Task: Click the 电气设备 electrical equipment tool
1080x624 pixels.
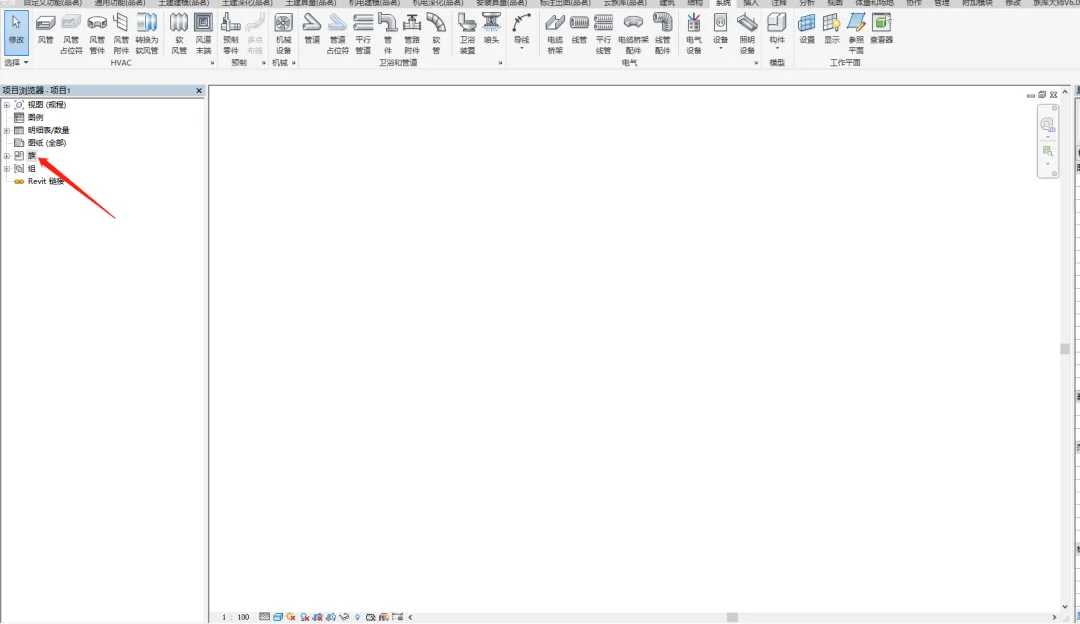Action: pos(694,34)
